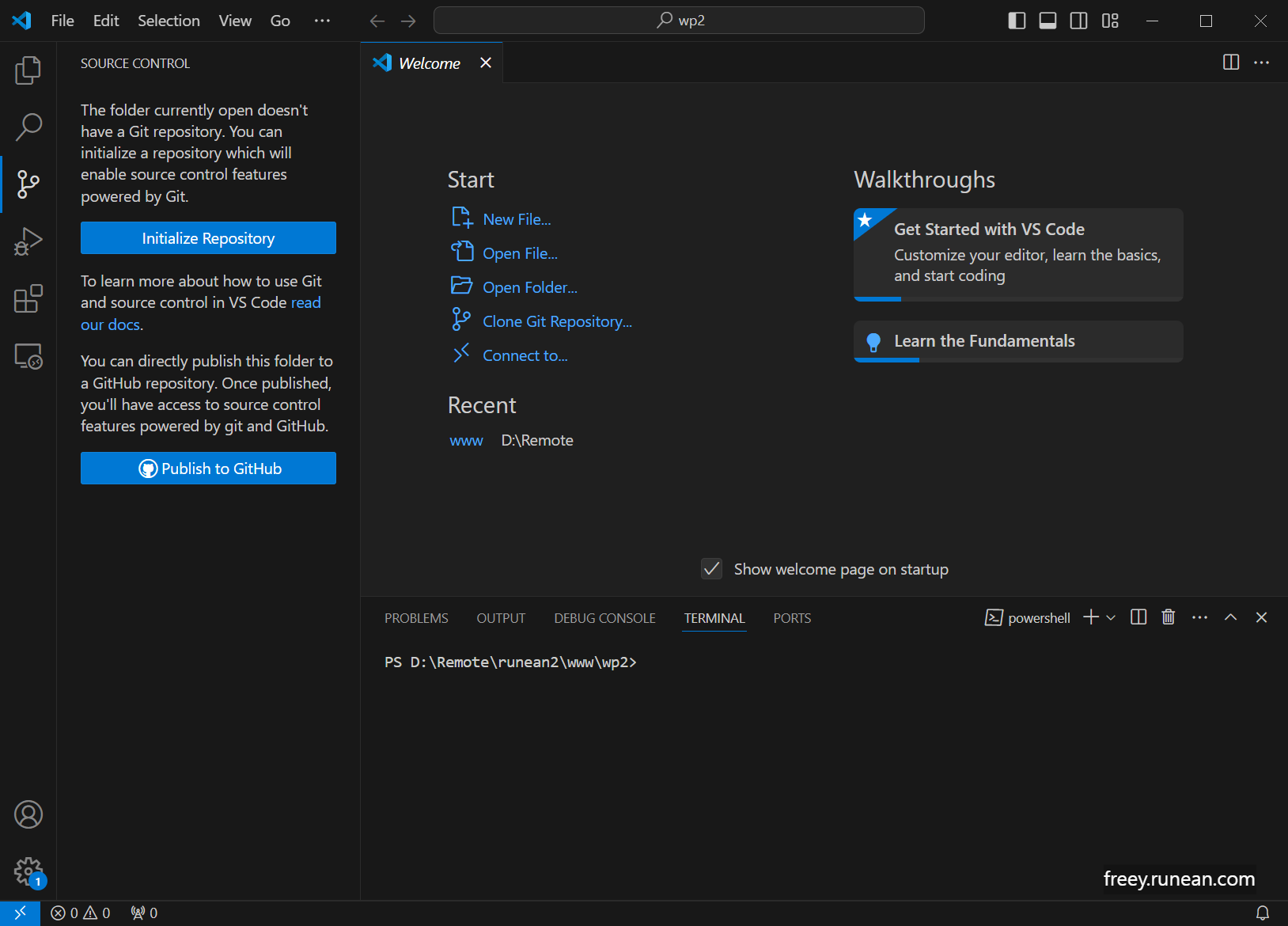
Task: Open the Extensions view
Action: point(28,299)
